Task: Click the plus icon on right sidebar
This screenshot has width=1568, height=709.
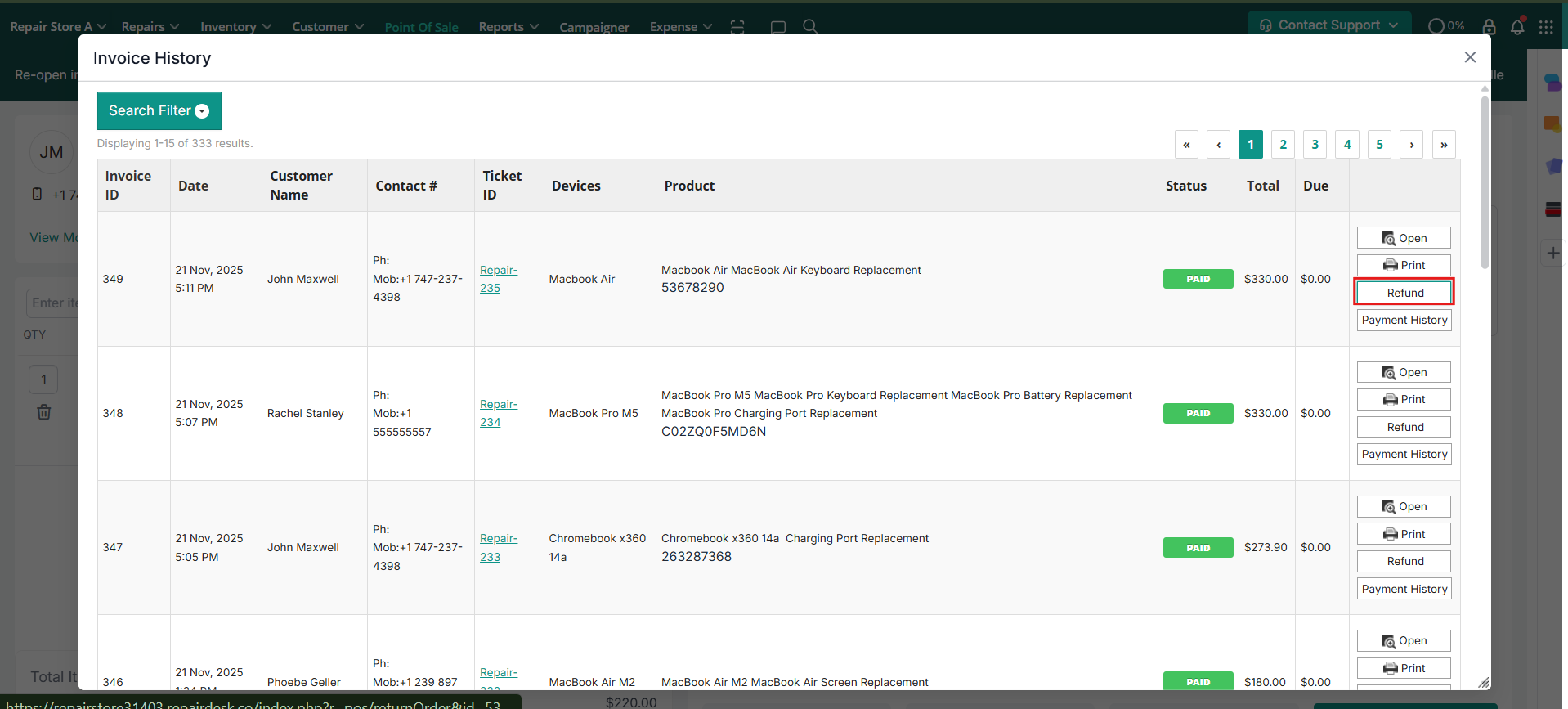Action: 1553,253
